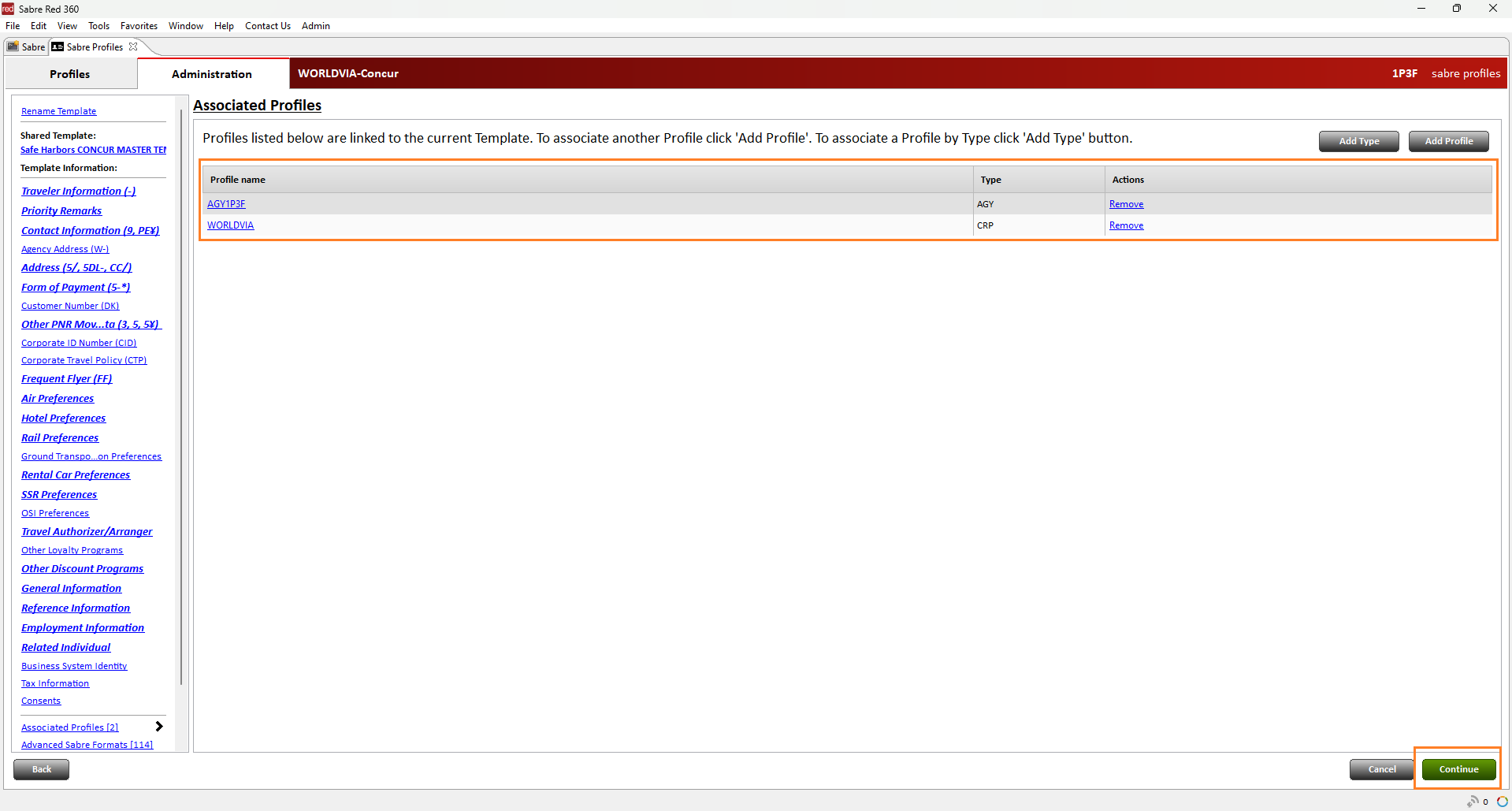
Task: Open Corporate ID Number (CID) section
Action: (79, 343)
